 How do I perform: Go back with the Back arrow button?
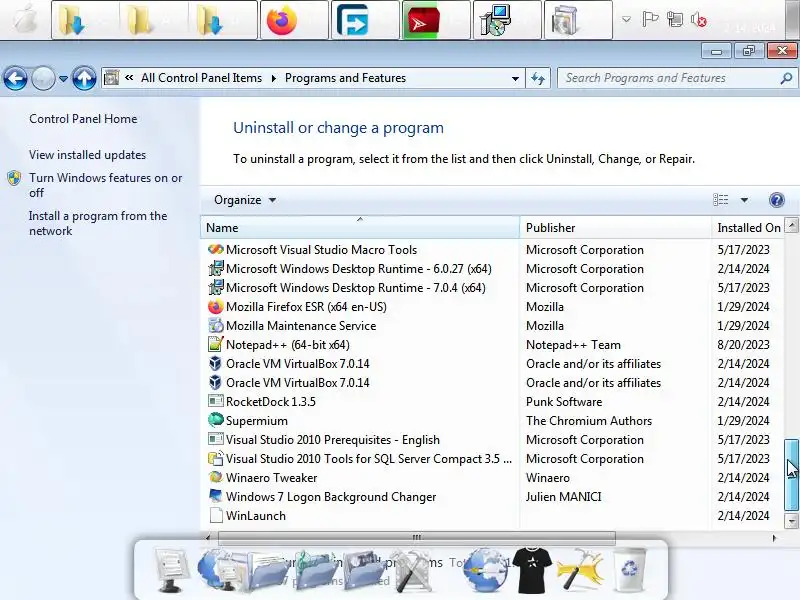[x=15, y=79]
